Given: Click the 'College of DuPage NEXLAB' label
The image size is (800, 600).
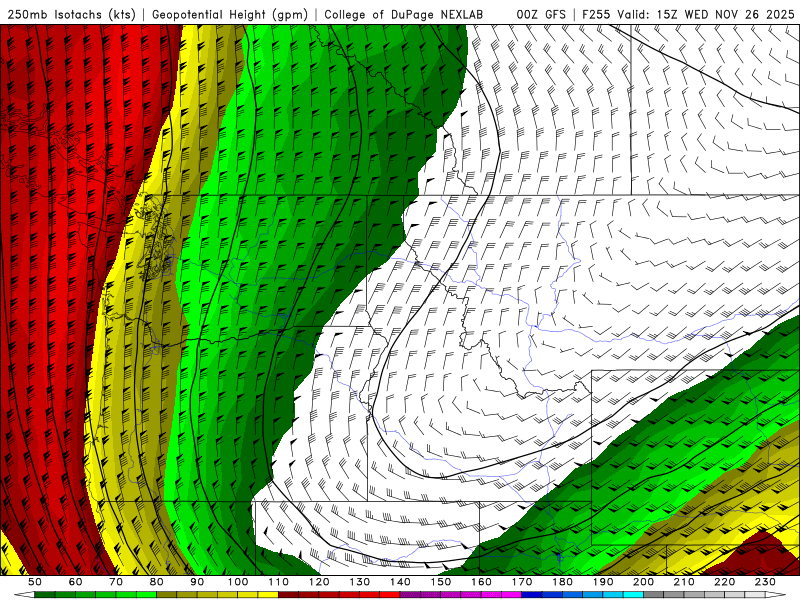Looking at the screenshot, I should (x=404, y=14).
